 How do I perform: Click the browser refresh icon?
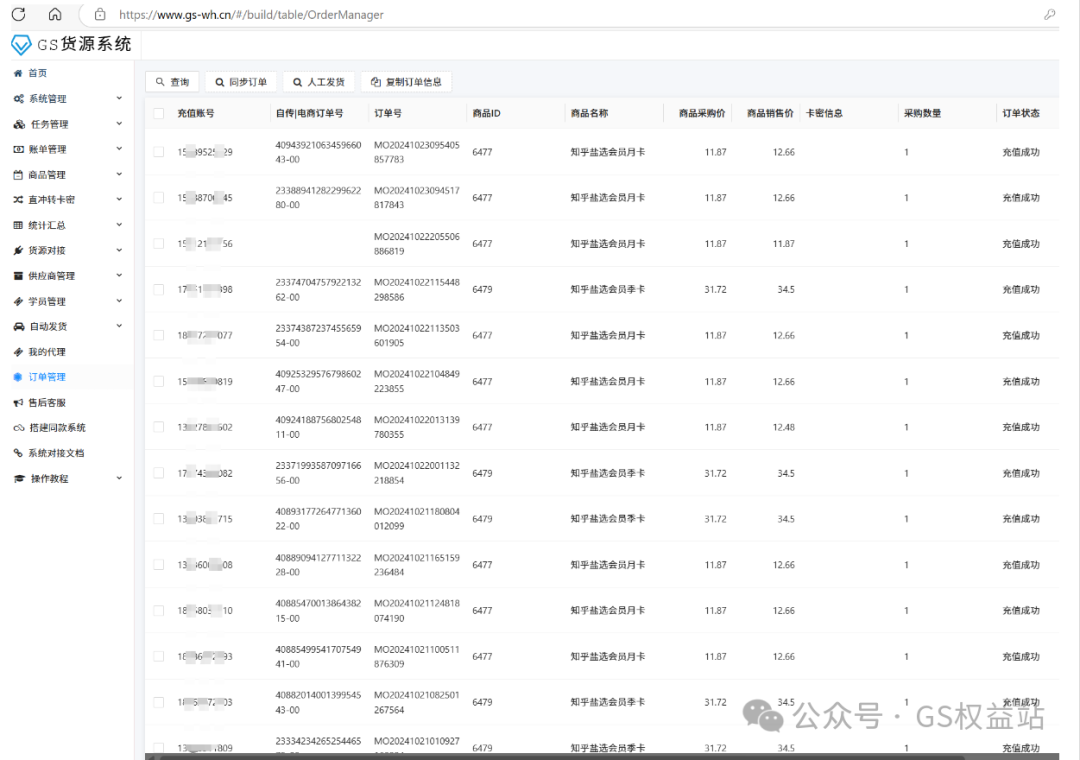pyautogui.click(x=18, y=14)
